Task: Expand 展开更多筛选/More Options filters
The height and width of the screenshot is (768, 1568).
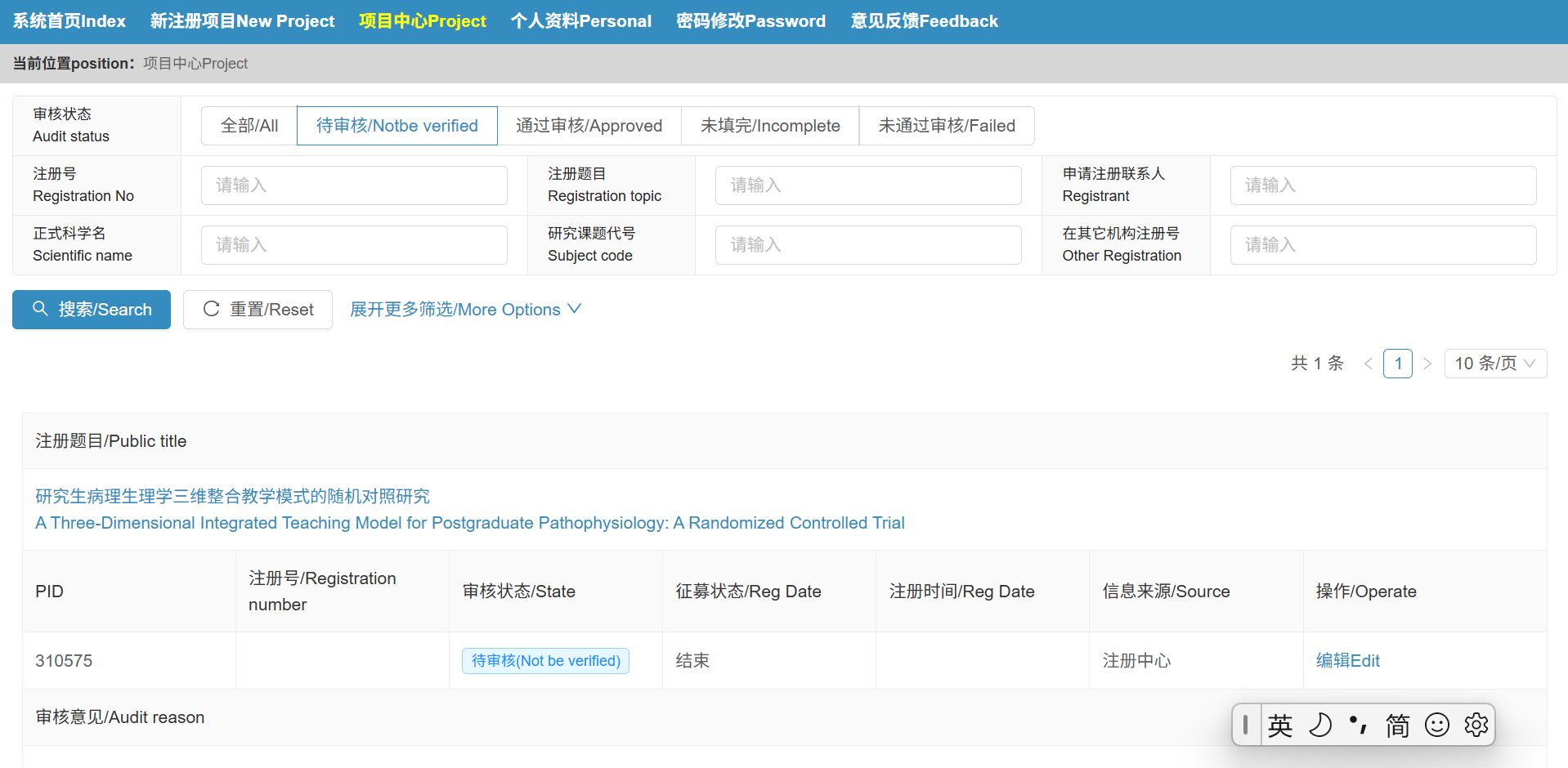Action: [464, 310]
